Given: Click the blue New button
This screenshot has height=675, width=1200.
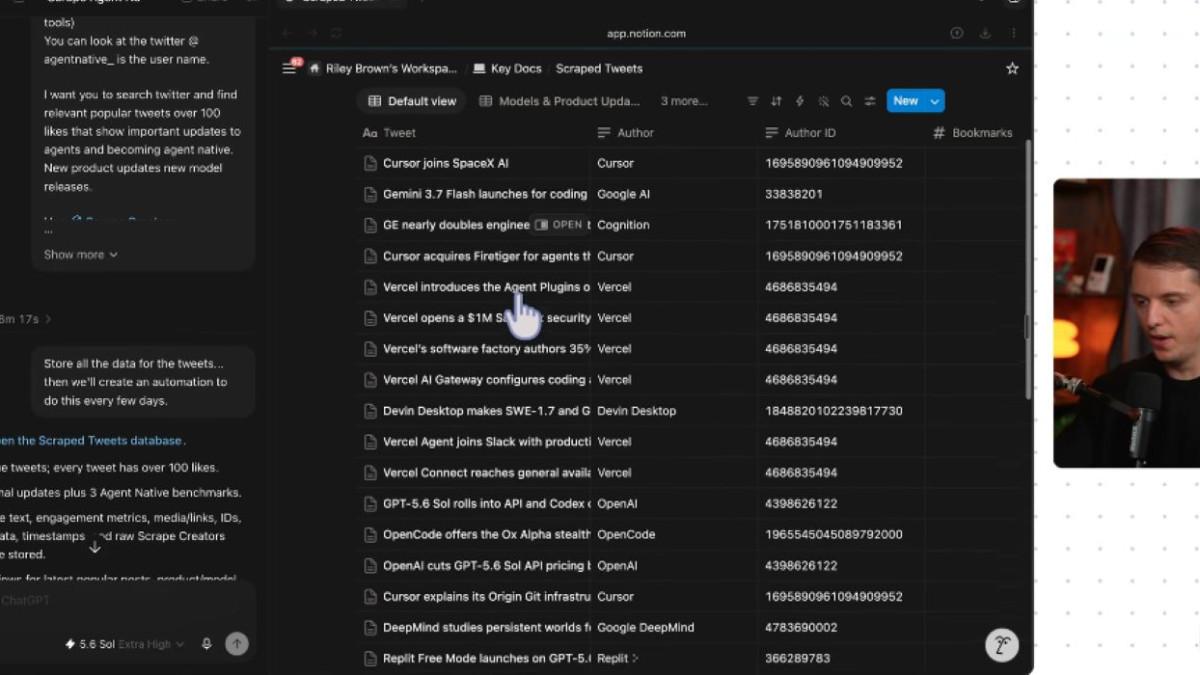Looking at the screenshot, I should [906, 101].
